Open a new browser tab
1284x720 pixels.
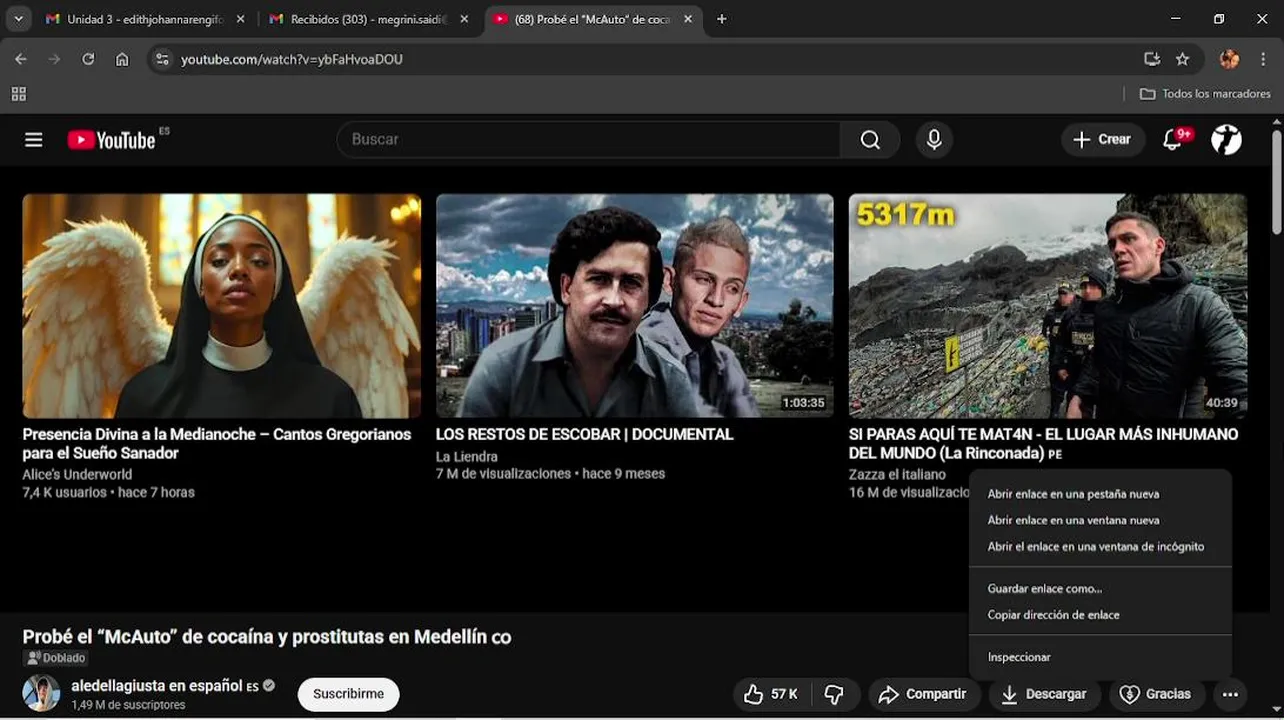pyautogui.click(x=722, y=19)
